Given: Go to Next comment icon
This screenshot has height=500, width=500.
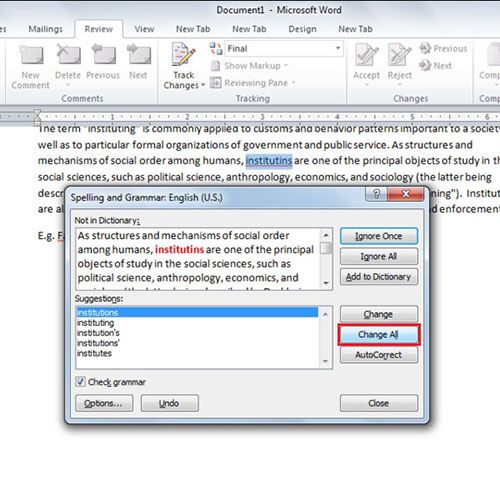Looking at the screenshot, I should (x=139, y=54).
